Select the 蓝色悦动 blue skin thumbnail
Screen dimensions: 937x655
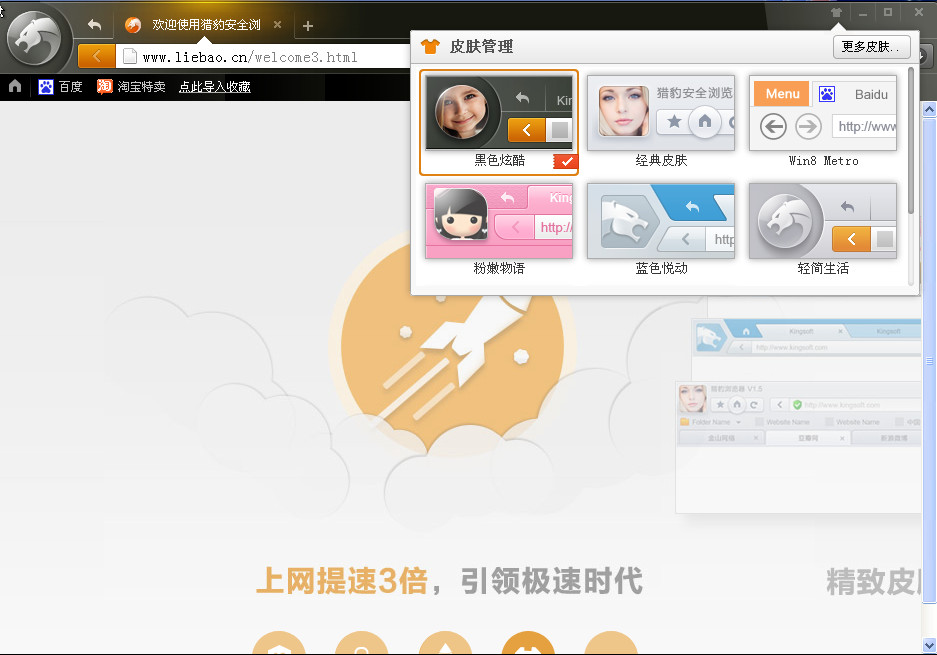[x=661, y=221]
